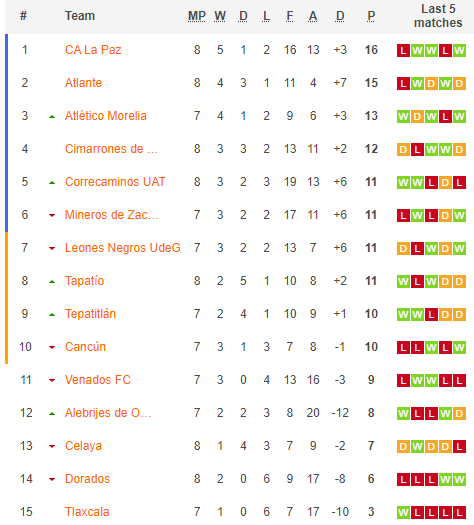This screenshot has width=474, height=525.
Task: Click the green up arrow beside Atlético Morelia
Action: (x=52, y=117)
